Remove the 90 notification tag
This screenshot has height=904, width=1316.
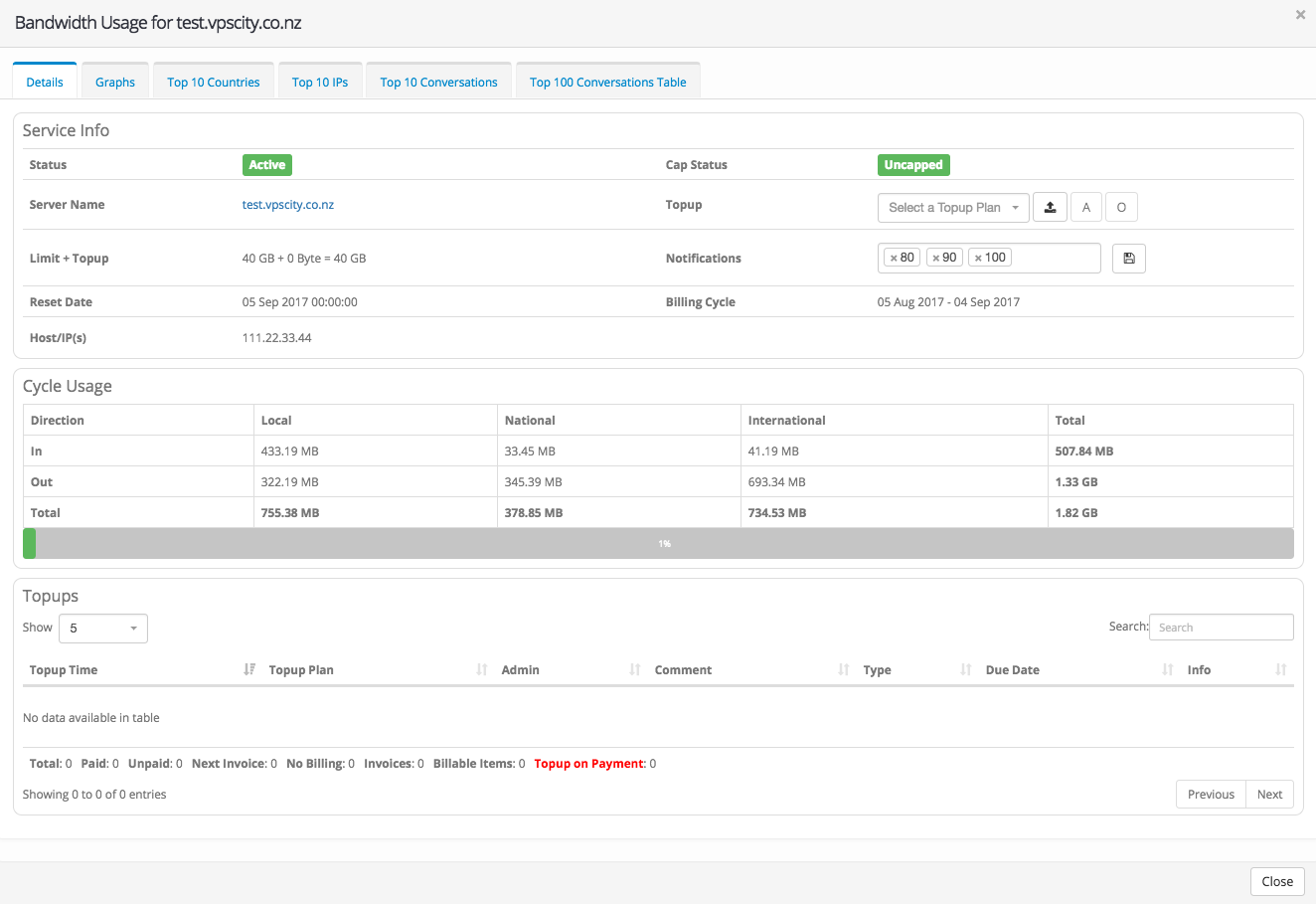[935, 258]
